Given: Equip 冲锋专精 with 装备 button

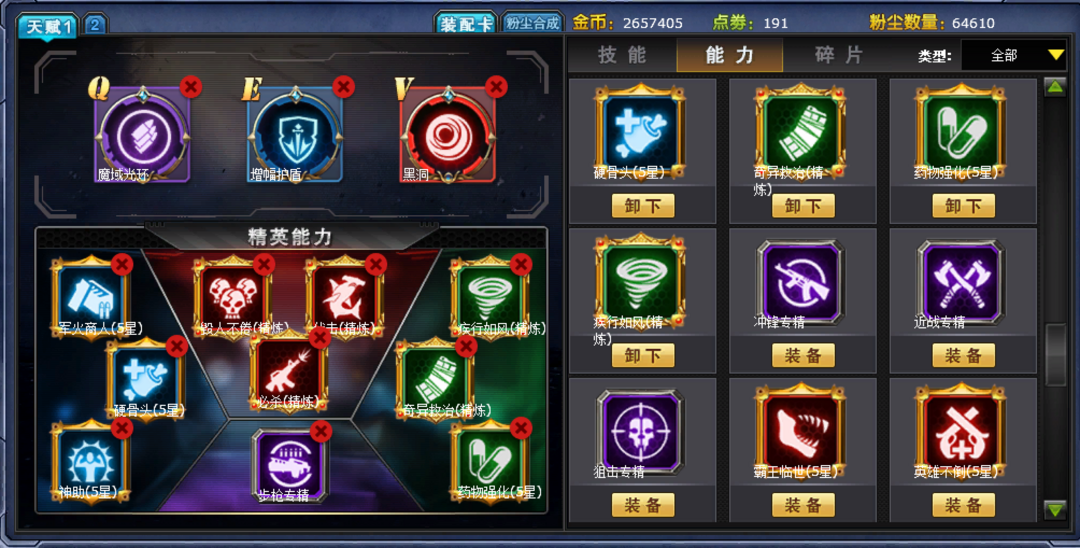Looking at the screenshot, I should pyautogui.click(x=803, y=355).
